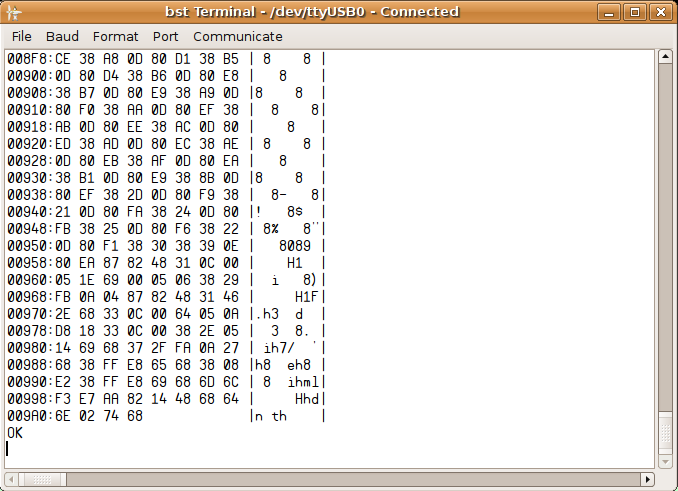Click address 00980 in the hex dump
Screen dimensions: 678x491
click(x=29, y=348)
